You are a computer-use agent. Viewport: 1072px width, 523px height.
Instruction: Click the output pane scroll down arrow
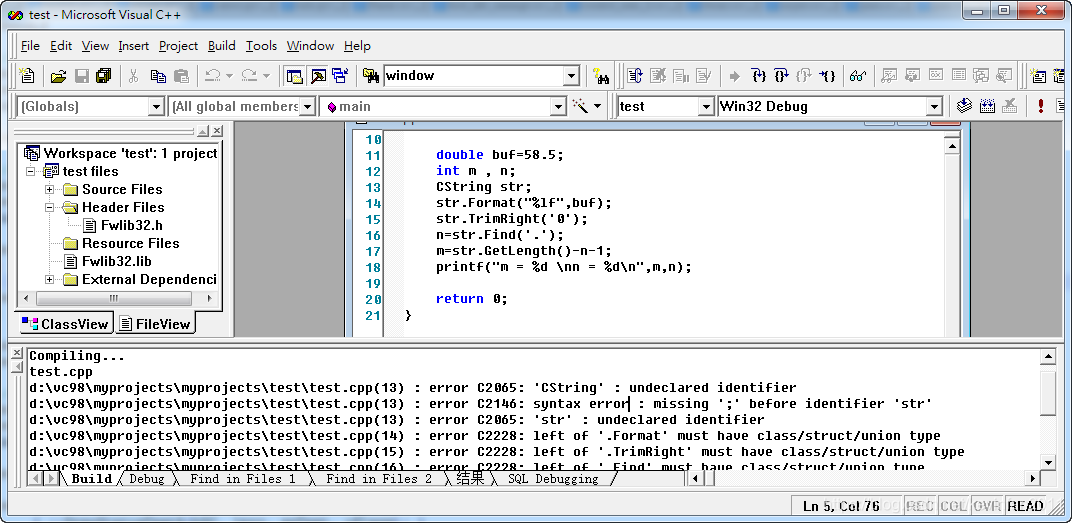click(x=1047, y=462)
